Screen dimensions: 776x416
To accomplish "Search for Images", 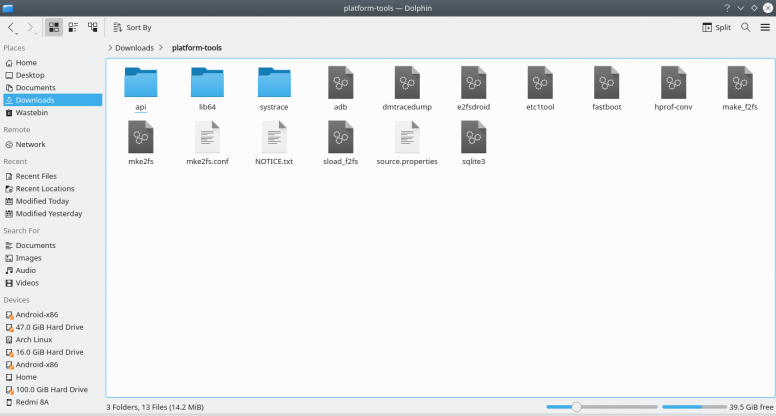I will tap(52, 258).
